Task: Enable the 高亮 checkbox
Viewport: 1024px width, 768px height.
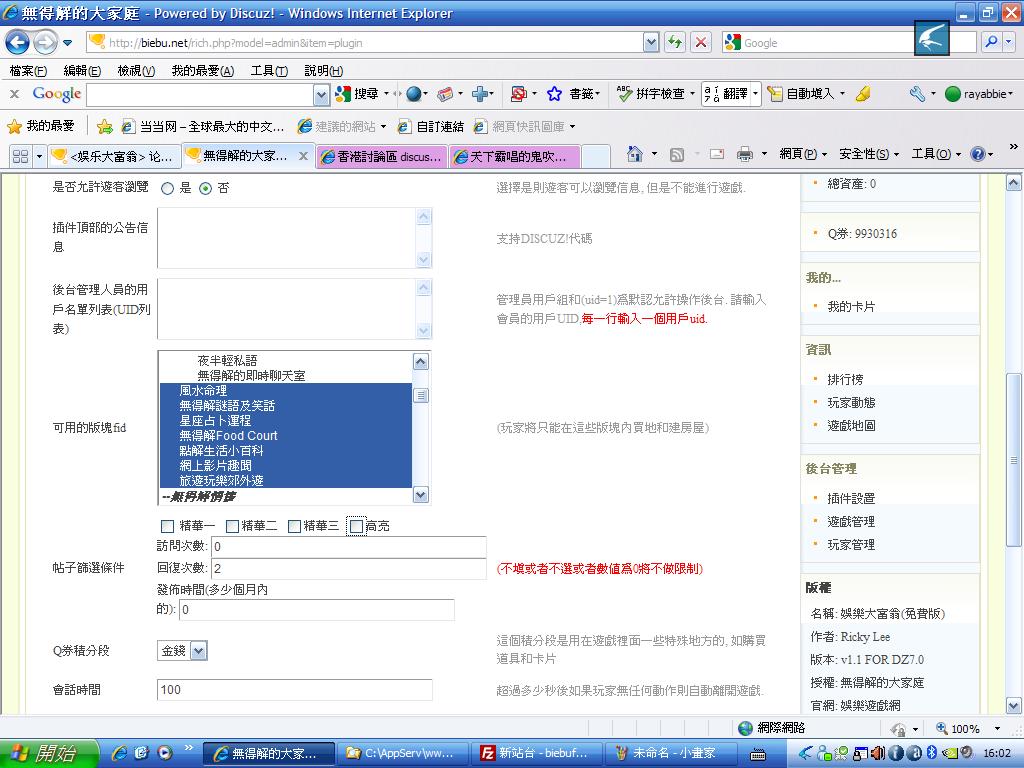Action: click(x=355, y=526)
